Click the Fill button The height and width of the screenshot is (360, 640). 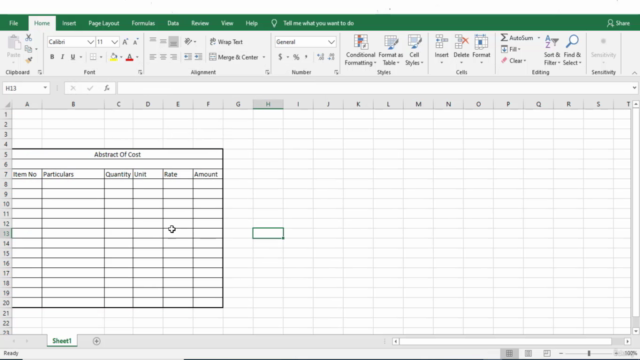510,49
